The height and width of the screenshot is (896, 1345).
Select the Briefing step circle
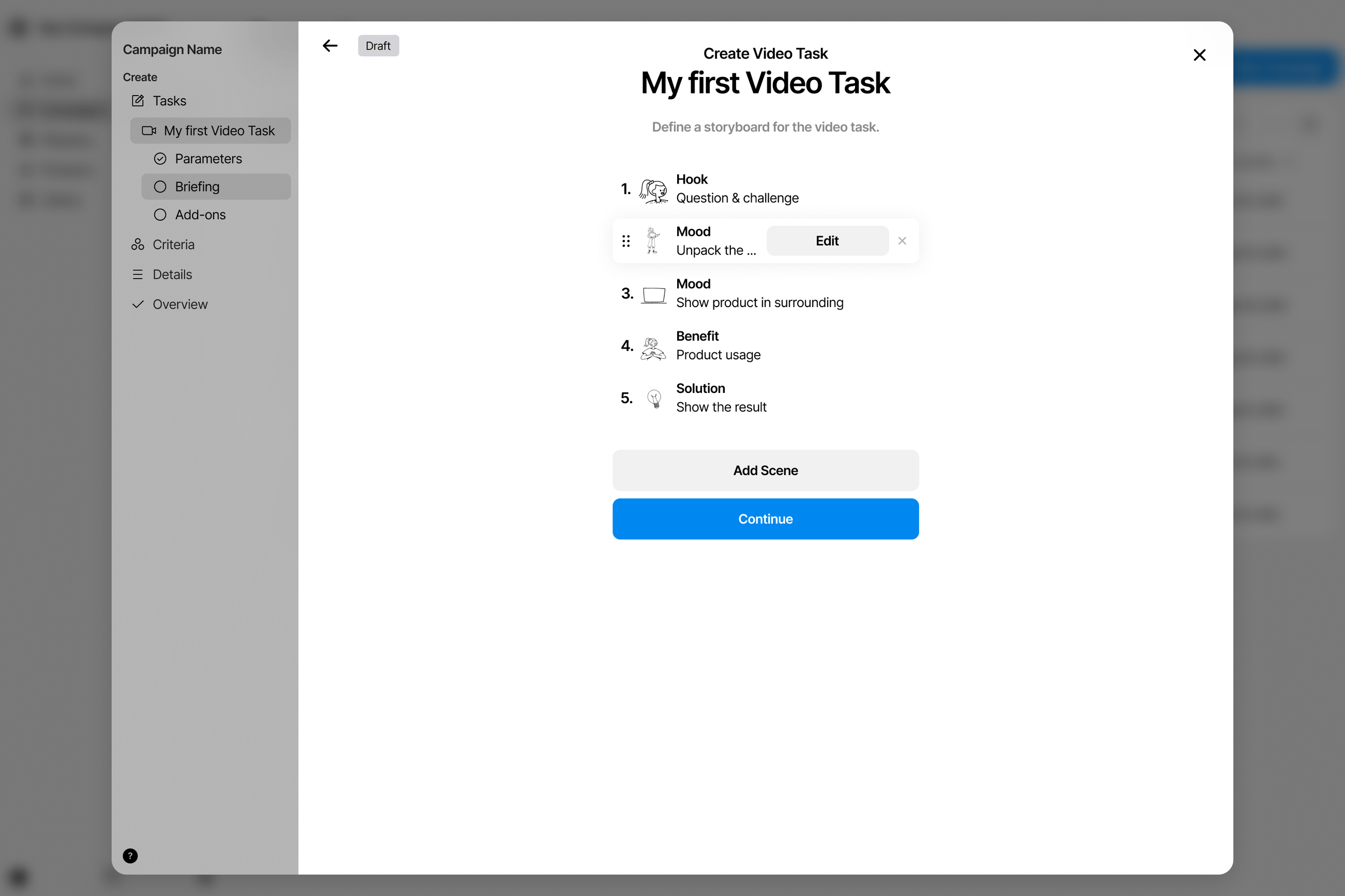[160, 187]
